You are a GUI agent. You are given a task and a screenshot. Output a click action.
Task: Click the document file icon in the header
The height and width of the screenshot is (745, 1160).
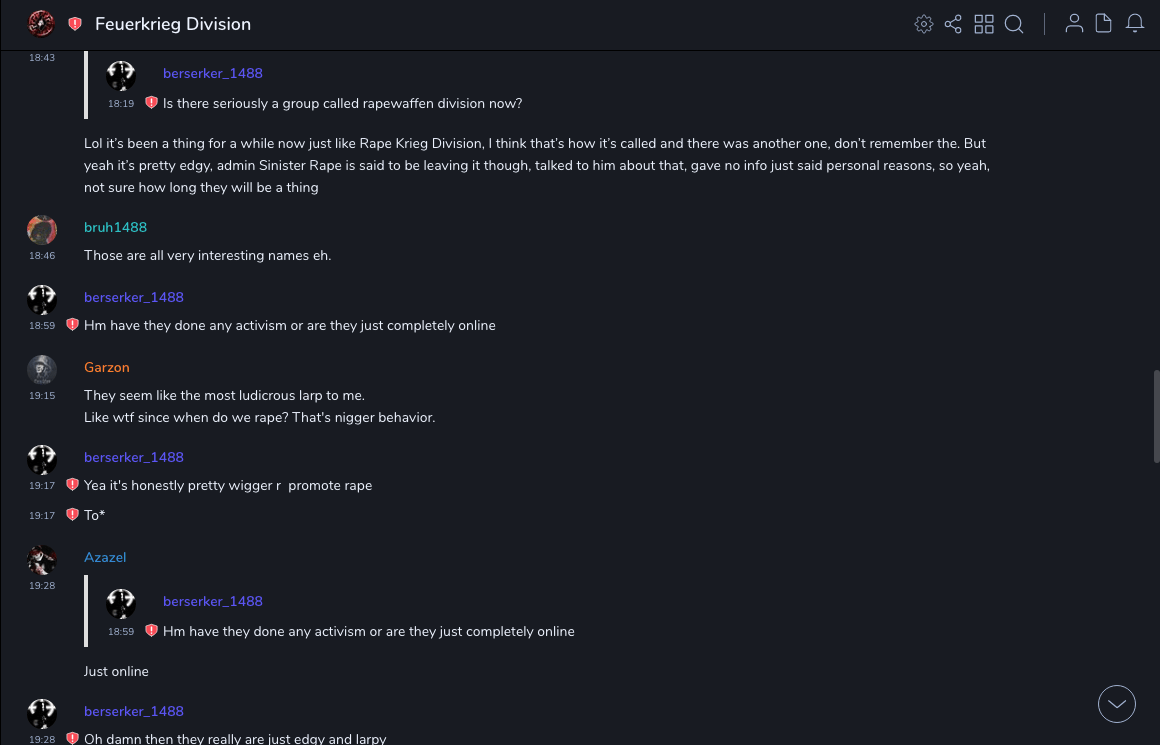click(1104, 24)
